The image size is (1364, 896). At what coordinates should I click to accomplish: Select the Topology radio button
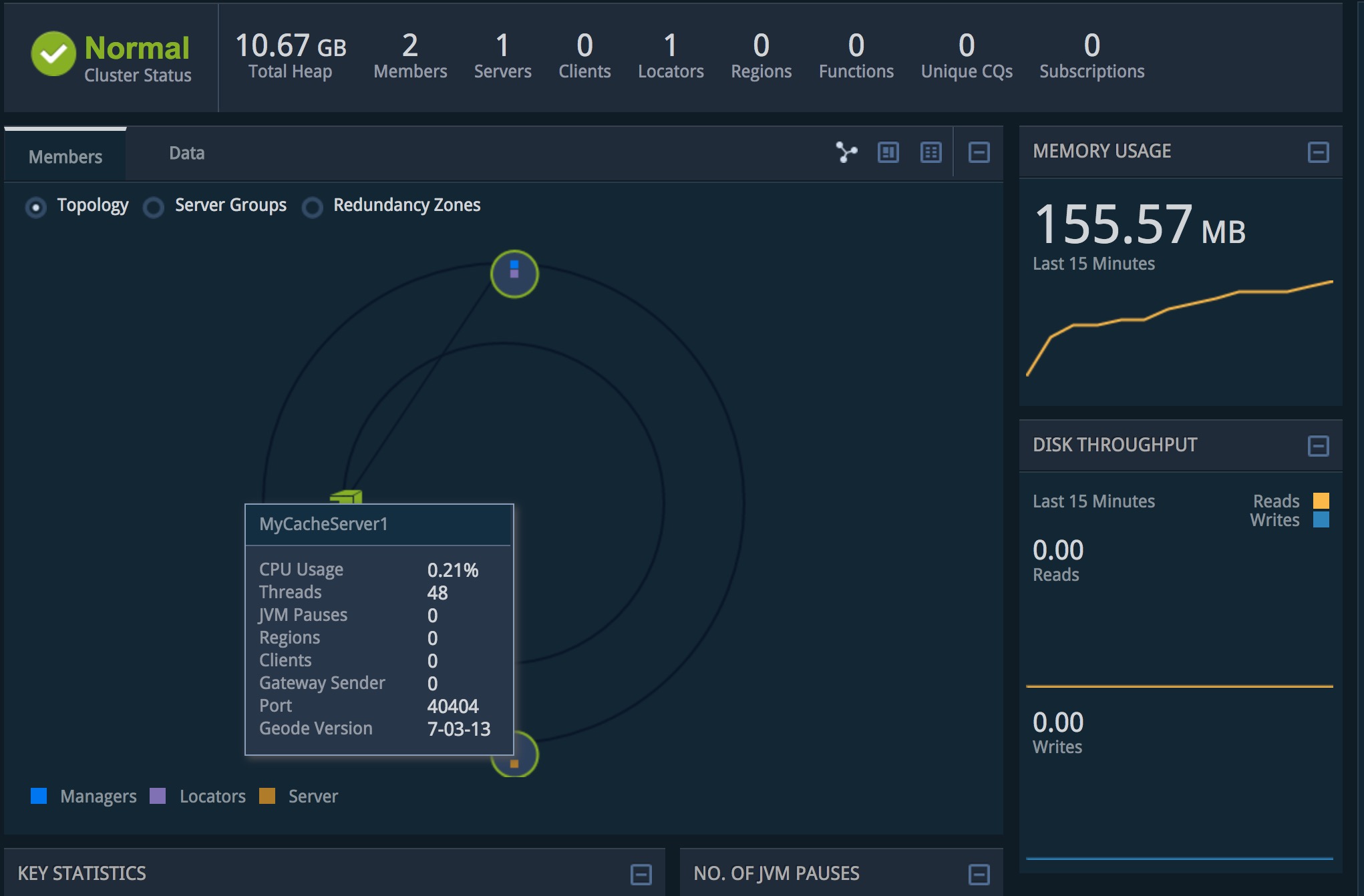(36, 207)
